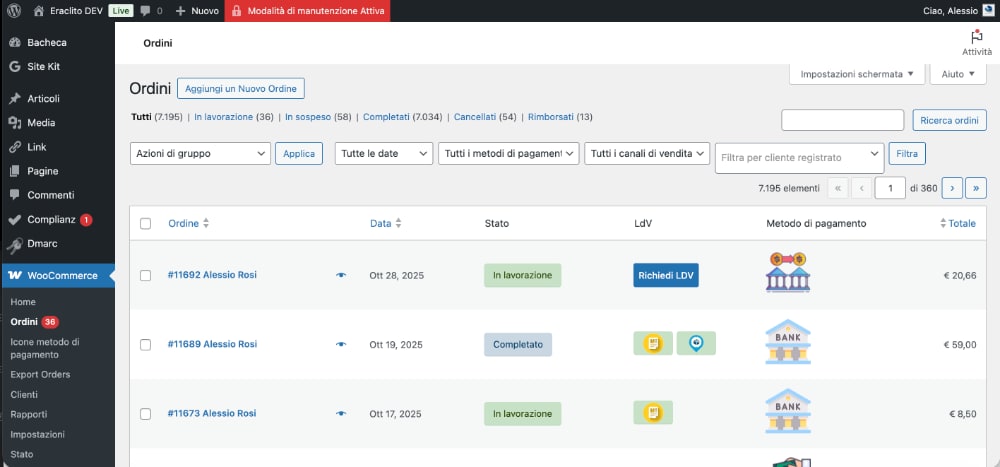Click the tracking pin icon for order #11689
Screen dimensions: 1000x467
[696, 344]
